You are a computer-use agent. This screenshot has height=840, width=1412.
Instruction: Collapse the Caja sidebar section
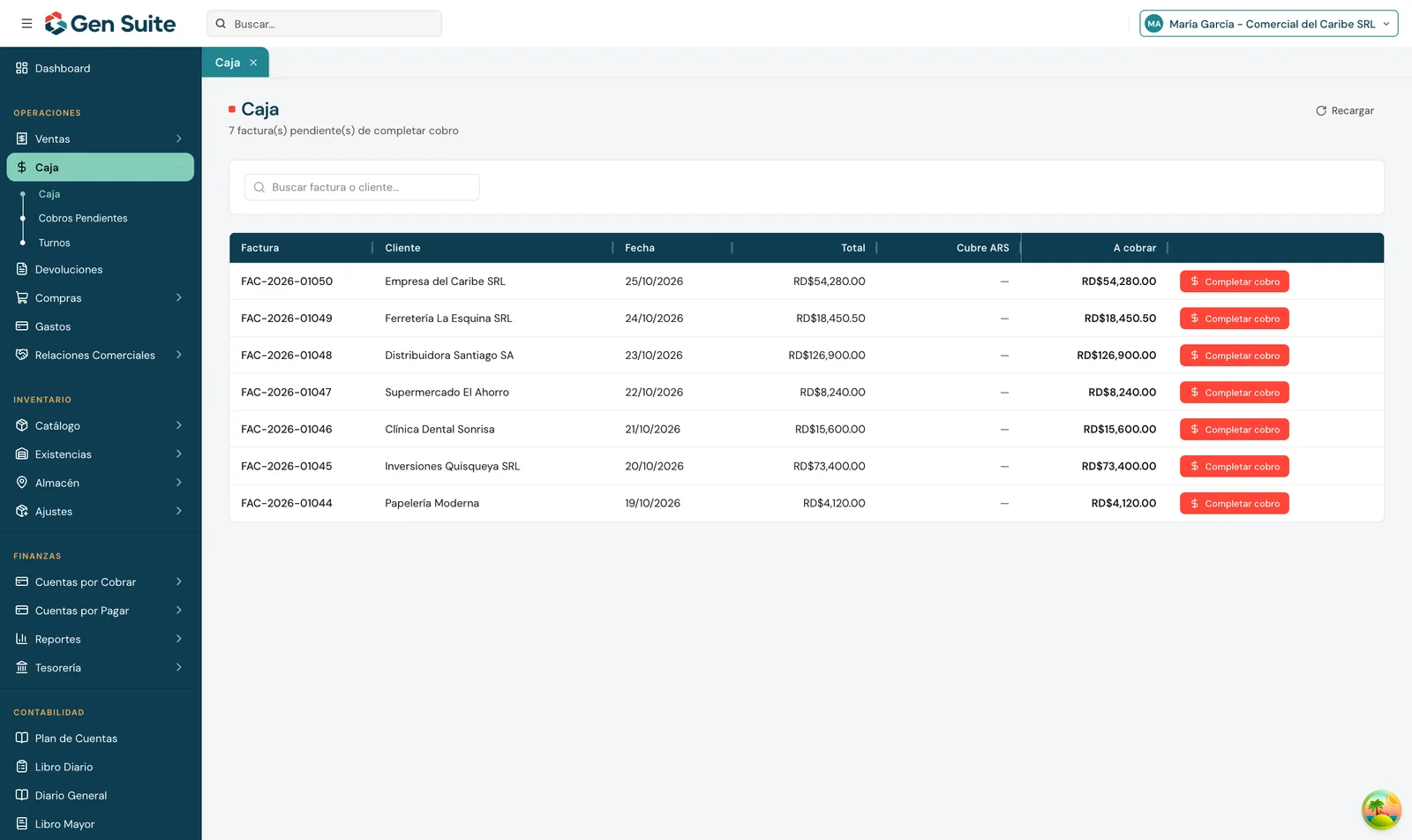(179, 168)
